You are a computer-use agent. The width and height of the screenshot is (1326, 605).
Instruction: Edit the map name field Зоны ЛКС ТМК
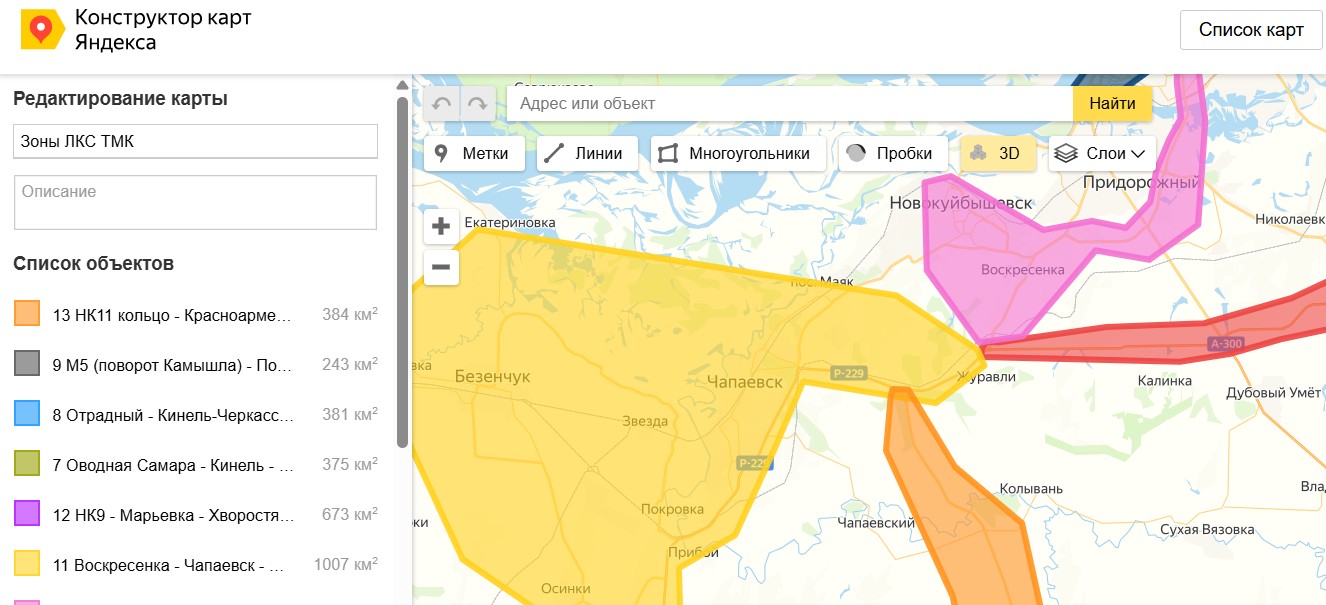pos(195,141)
